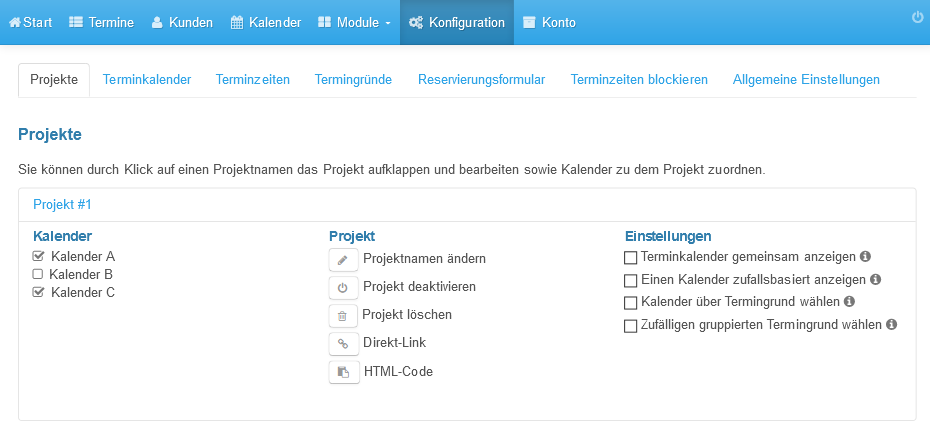Image resolution: width=930 pixels, height=442 pixels.
Task: Enable Einen Kalender zufallsbasiert anzeigen
Action: (630, 280)
